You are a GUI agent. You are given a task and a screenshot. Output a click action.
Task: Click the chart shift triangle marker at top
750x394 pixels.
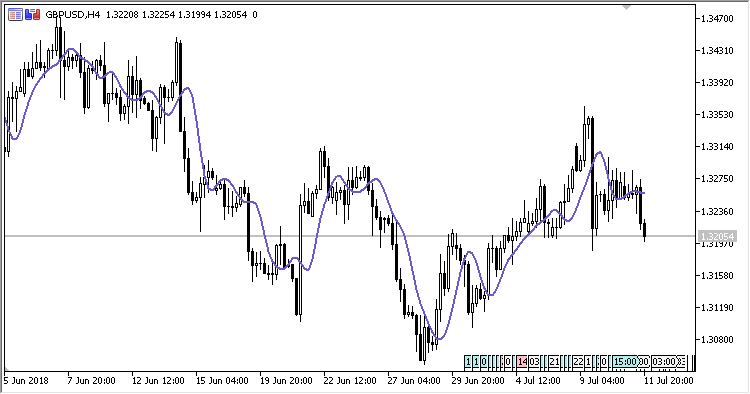pyautogui.click(x=627, y=7)
